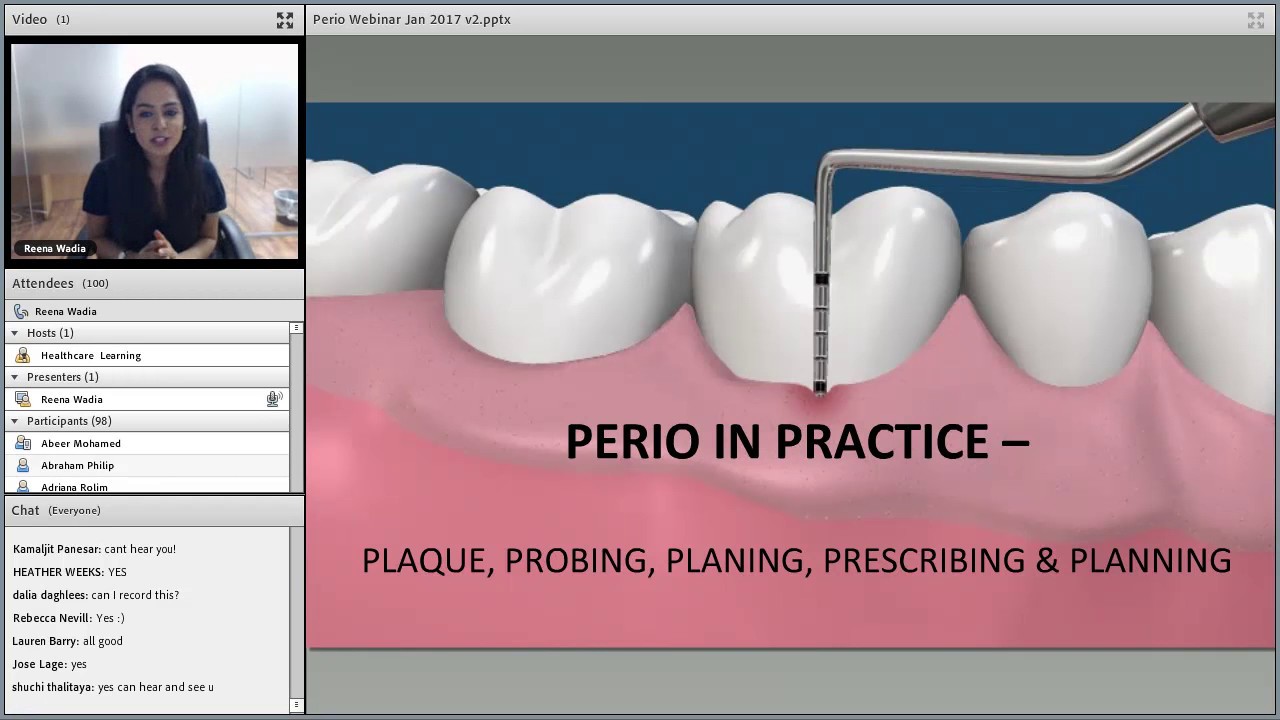Click the Reena Wadia name beside the phone icon

[x=66, y=311]
